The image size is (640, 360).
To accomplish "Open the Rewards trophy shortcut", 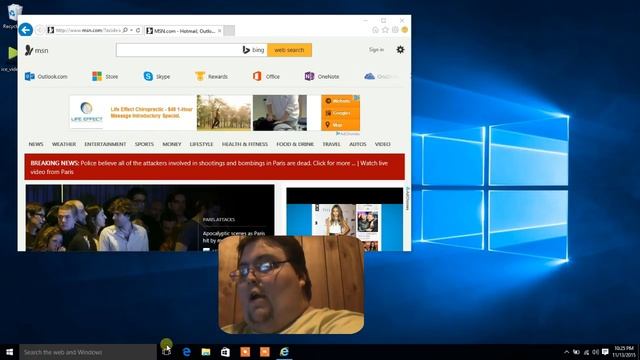I will pyautogui.click(x=211, y=76).
